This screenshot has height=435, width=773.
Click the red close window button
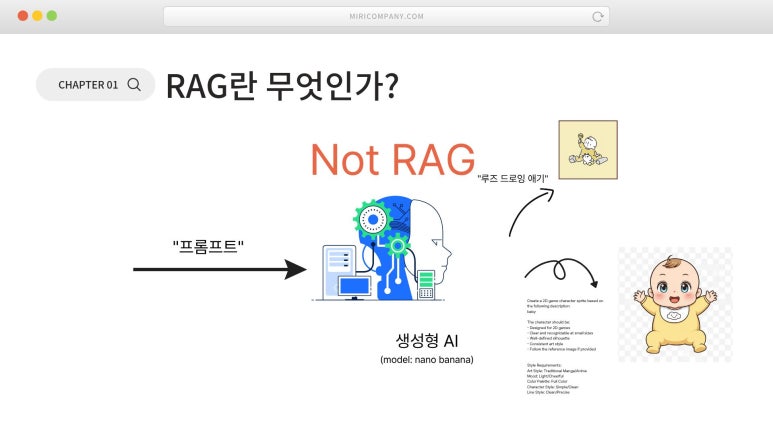click(x=23, y=16)
